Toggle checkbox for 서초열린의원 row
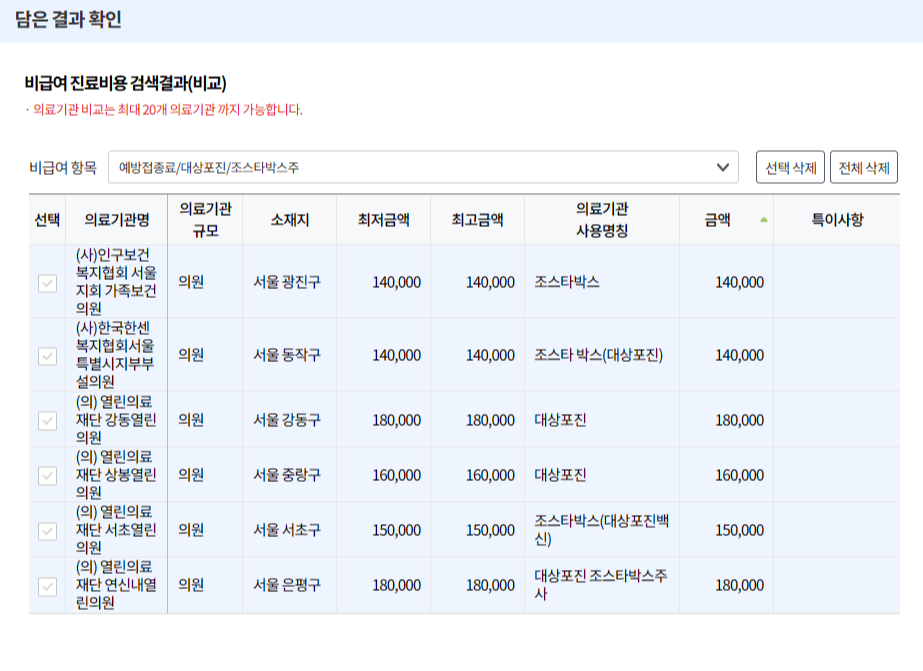Viewport: 923px width, 671px height. pyautogui.click(x=45, y=530)
